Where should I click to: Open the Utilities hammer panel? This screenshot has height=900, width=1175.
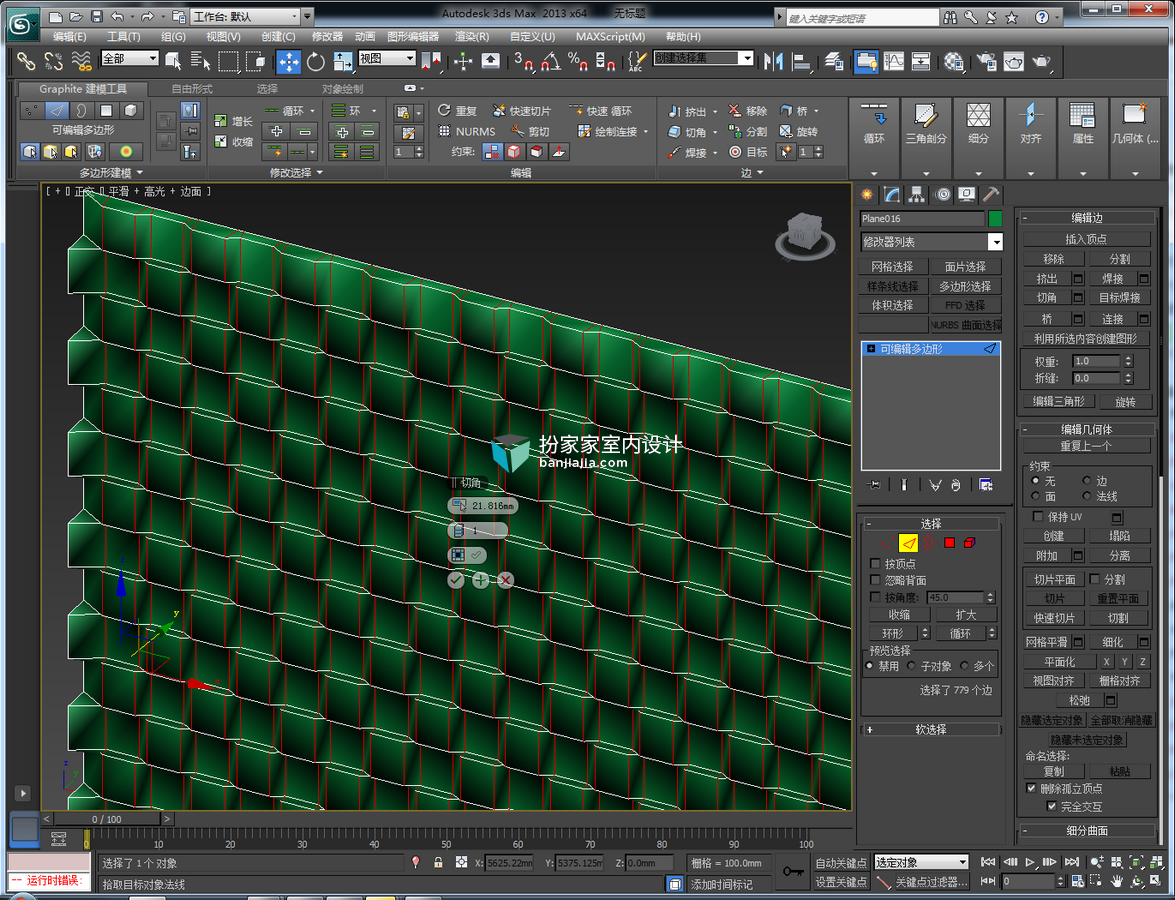tap(991, 195)
